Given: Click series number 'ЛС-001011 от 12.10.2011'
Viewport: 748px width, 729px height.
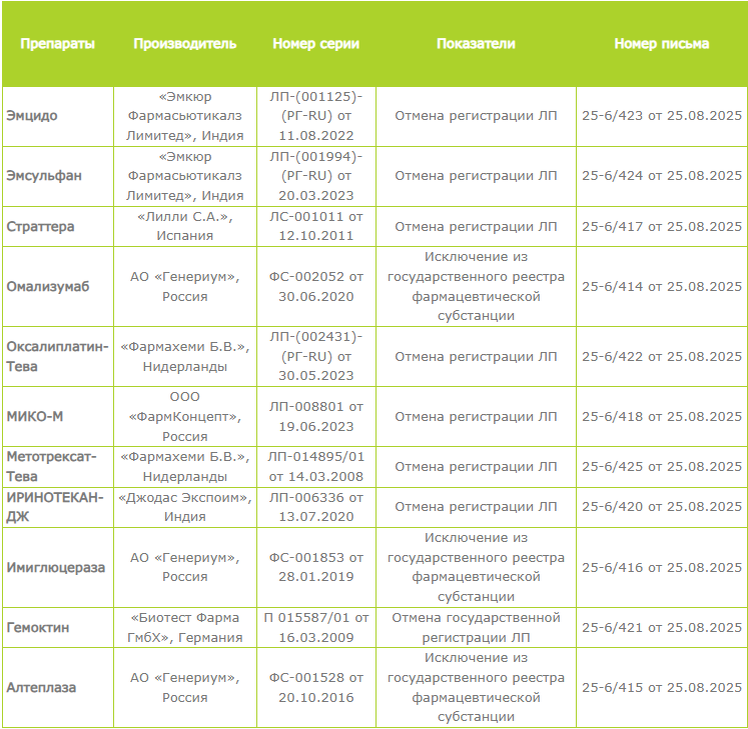Looking at the screenshot, I should [x=316, y=226].
